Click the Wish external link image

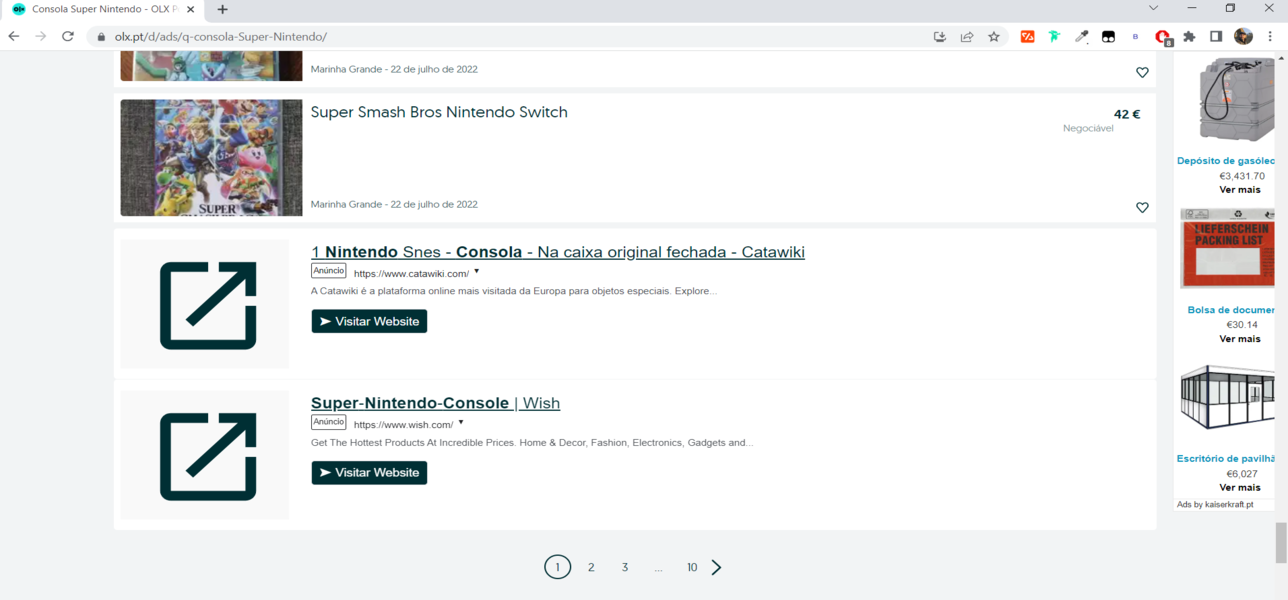tap(205, 455)
